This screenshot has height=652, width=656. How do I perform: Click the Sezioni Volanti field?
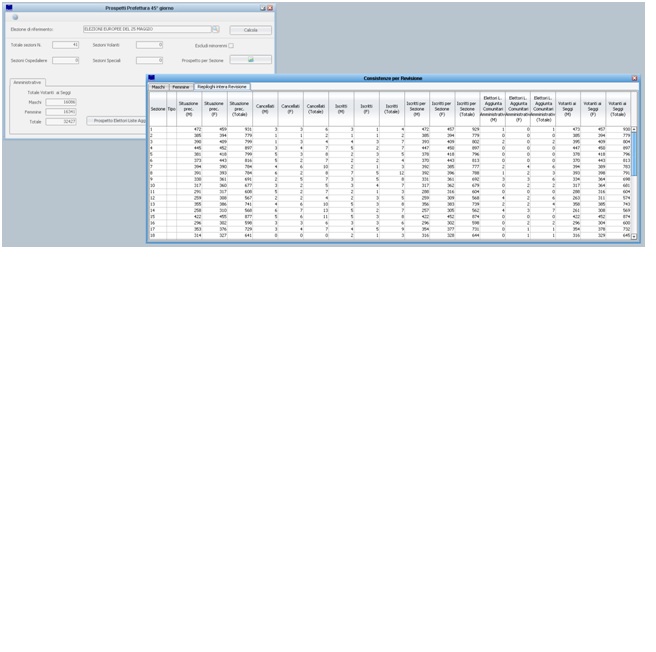coord(149,45)
